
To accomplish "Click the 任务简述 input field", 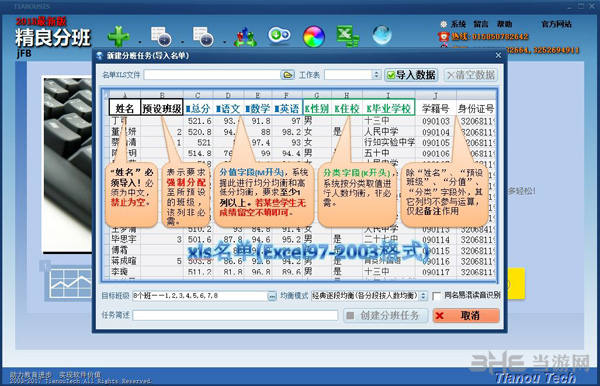I will point(235,315).
